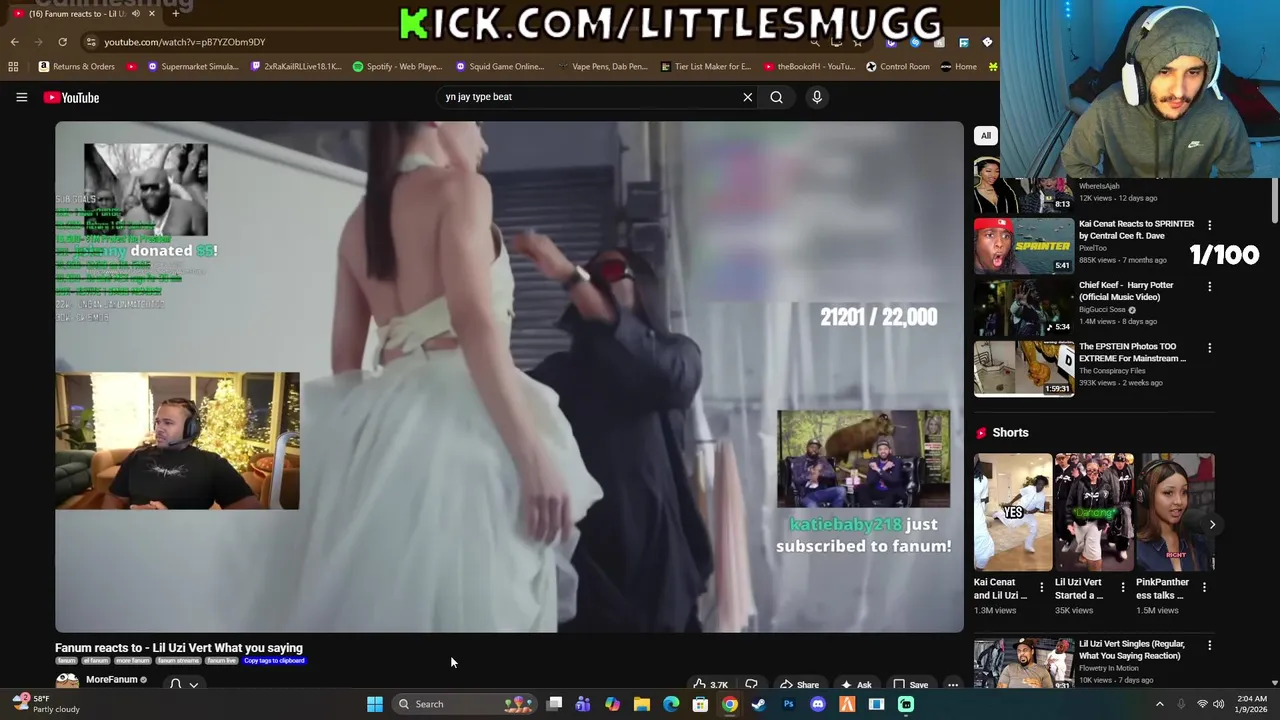Copy tags to clipboard button
This screenshot has width=1280, height=720.
(274, 661)
